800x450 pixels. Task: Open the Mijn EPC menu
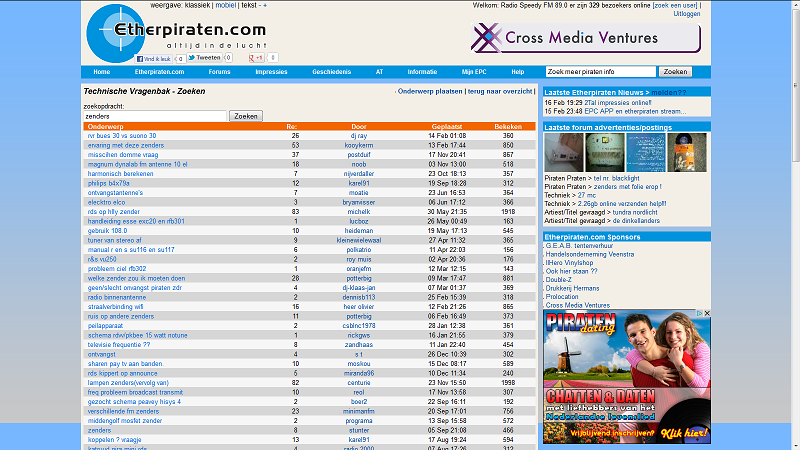[474, 72]
